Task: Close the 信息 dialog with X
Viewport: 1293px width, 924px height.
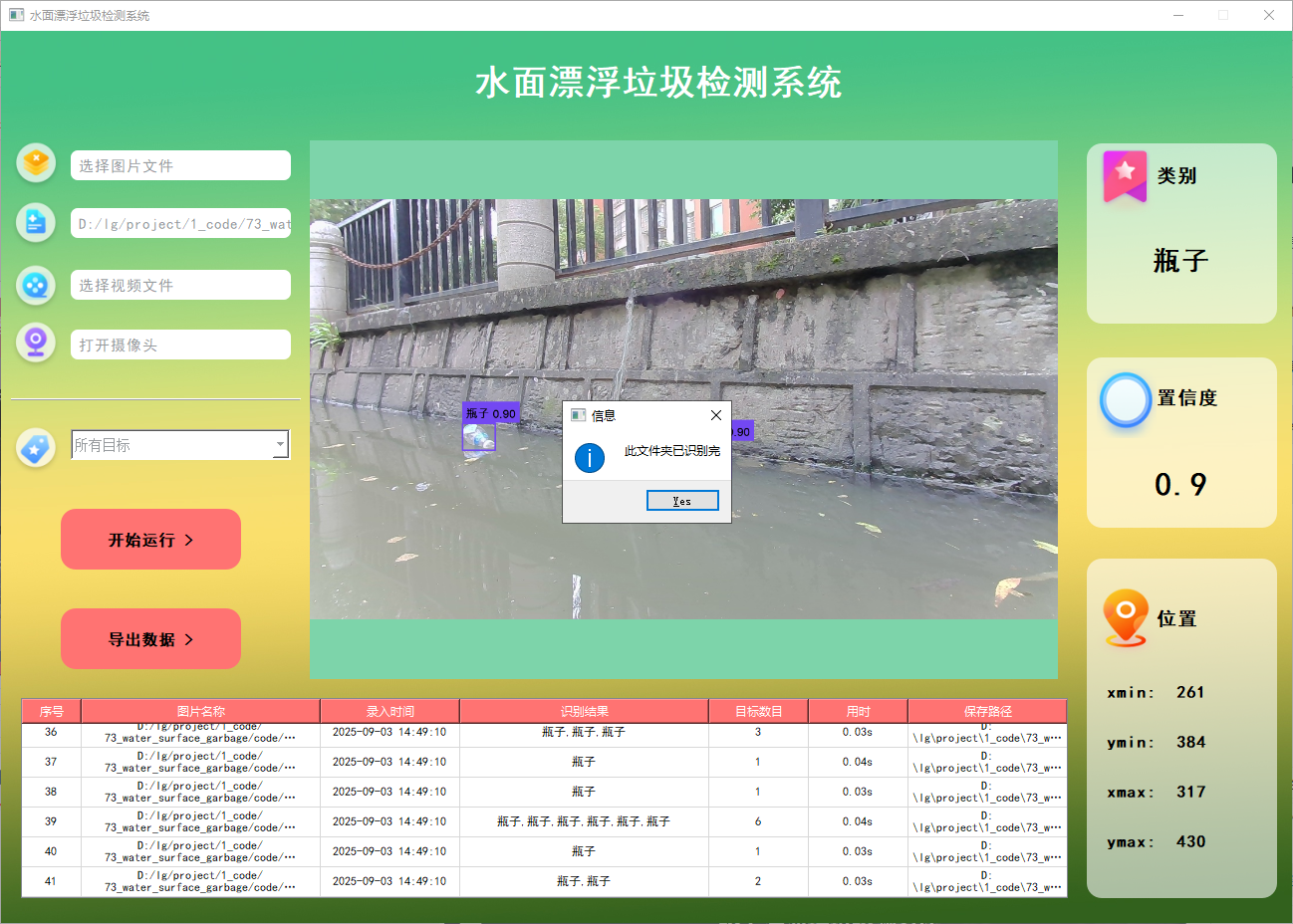Action: [x=715, y=415]
